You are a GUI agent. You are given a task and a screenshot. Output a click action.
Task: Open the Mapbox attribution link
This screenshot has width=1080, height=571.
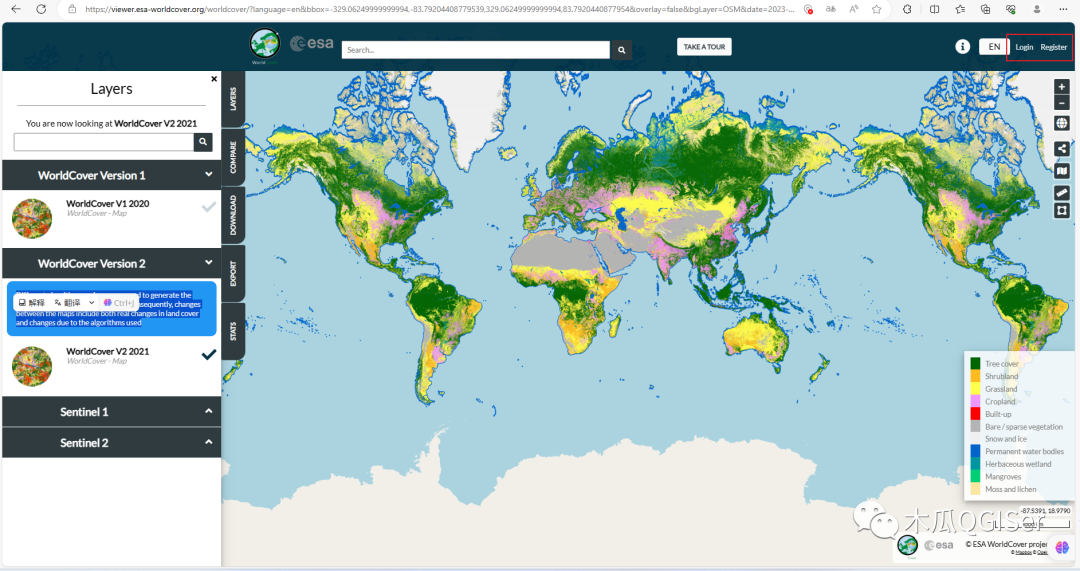pos(1023,552)
